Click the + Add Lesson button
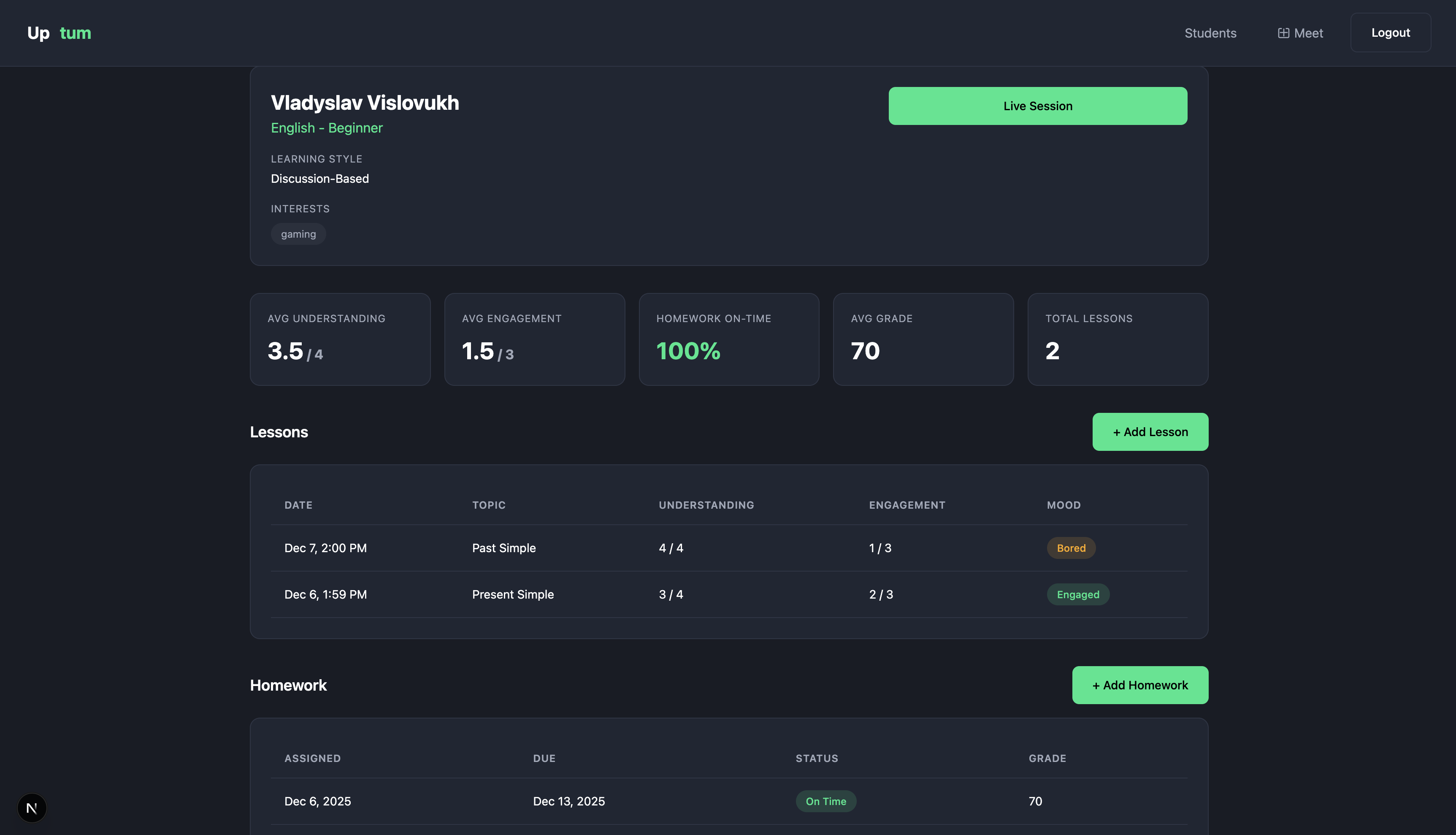 tap(1150, 432)
